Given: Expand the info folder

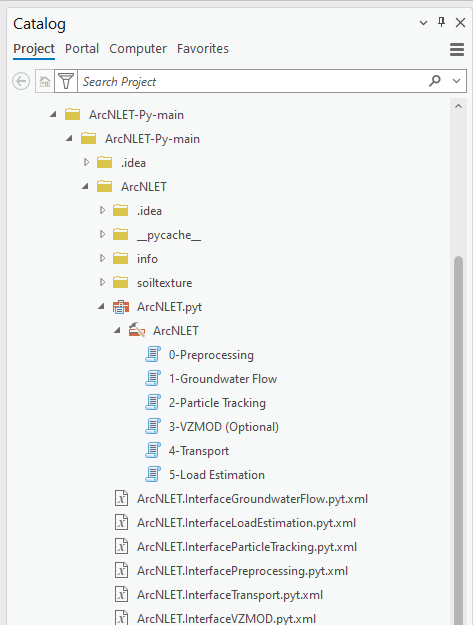Looking at the screenshot, I should 102,258.
